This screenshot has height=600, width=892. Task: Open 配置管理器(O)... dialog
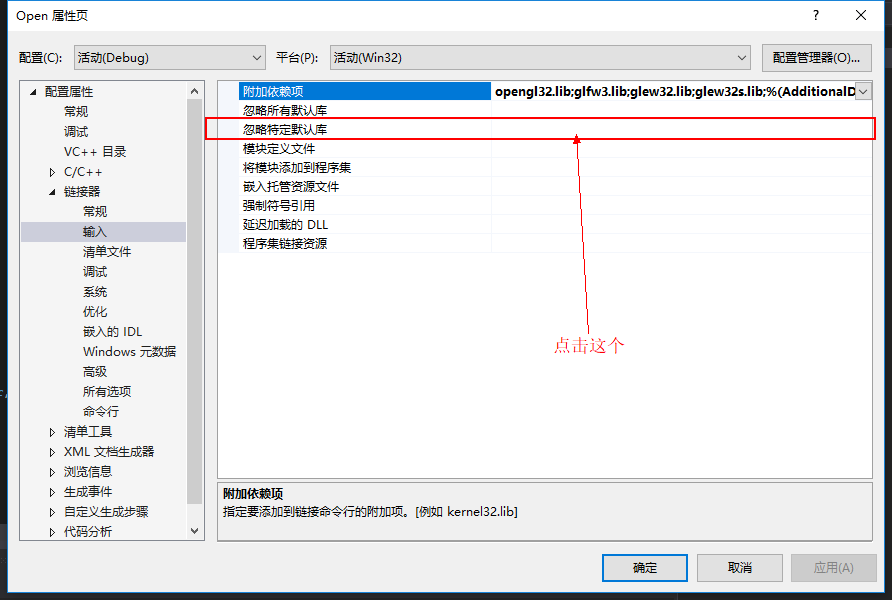[816, 57]
